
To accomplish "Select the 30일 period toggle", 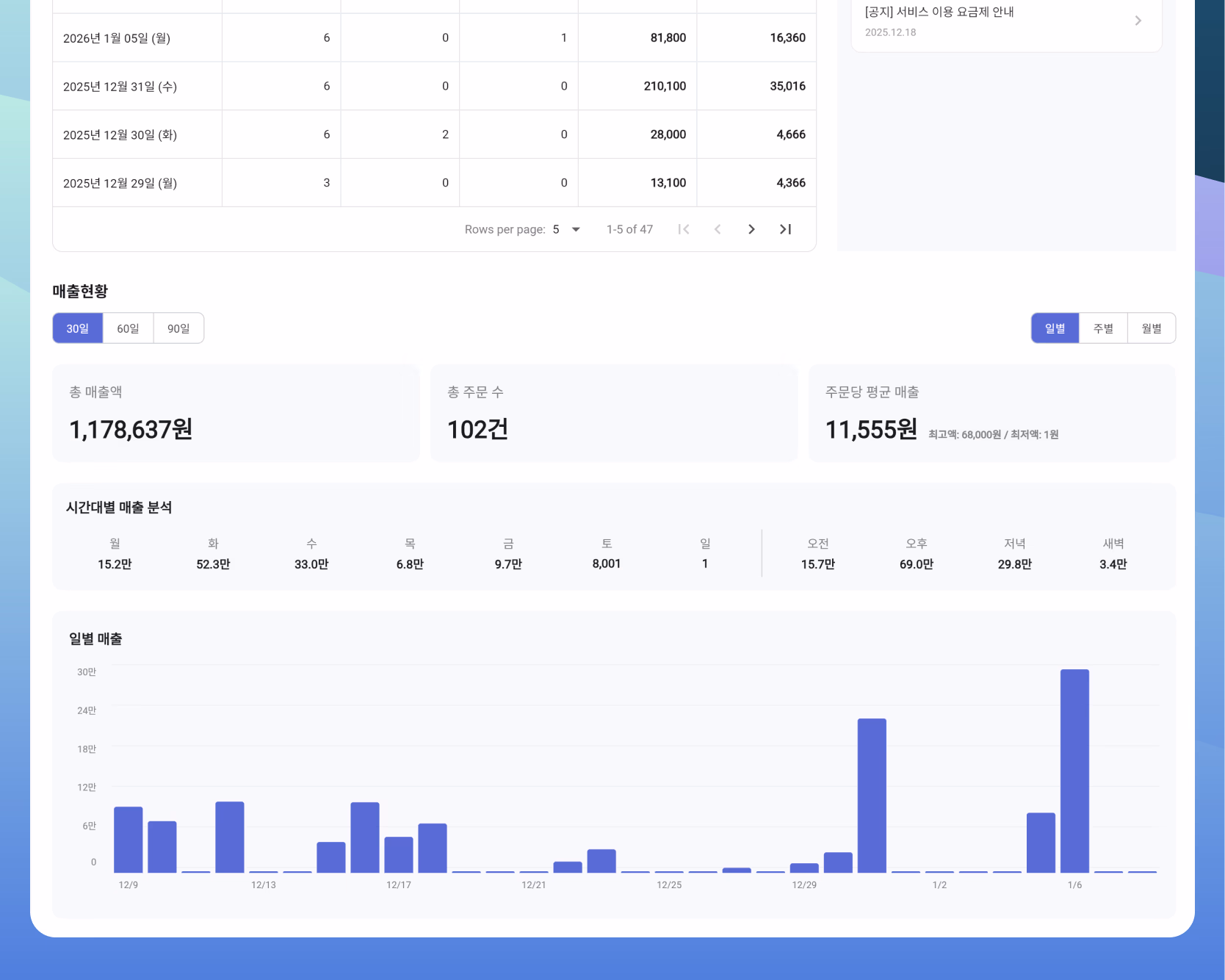I will pos(78,328).
